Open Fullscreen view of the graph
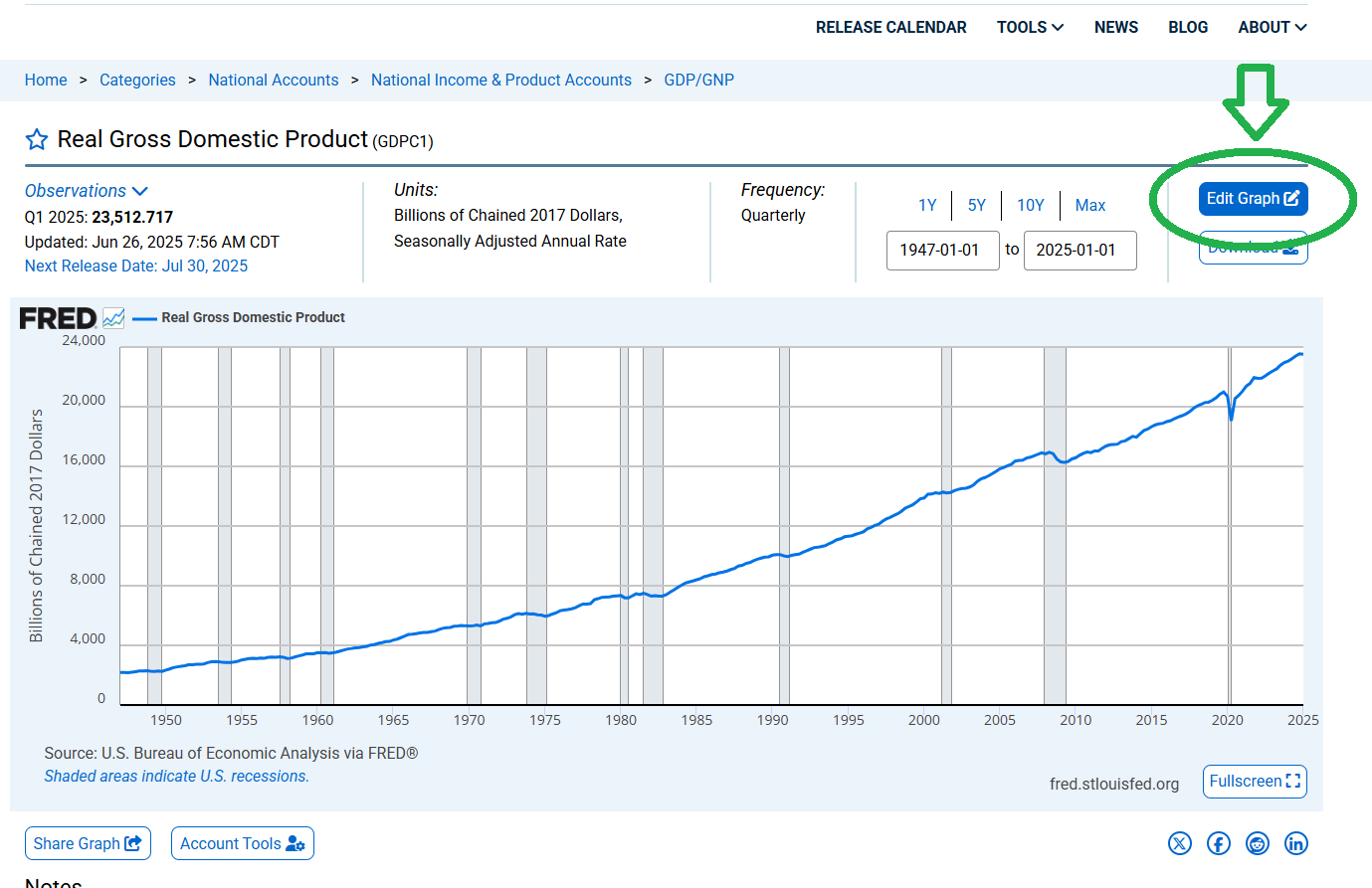 (1255, 782)
